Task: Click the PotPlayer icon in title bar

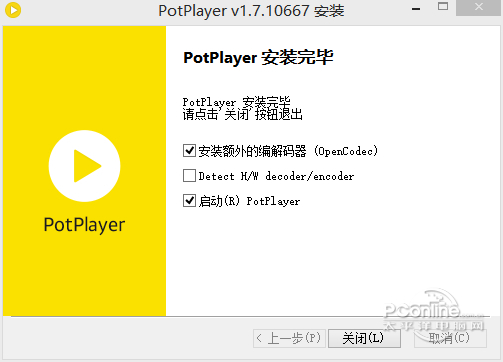Action: (x=13, y=10)
